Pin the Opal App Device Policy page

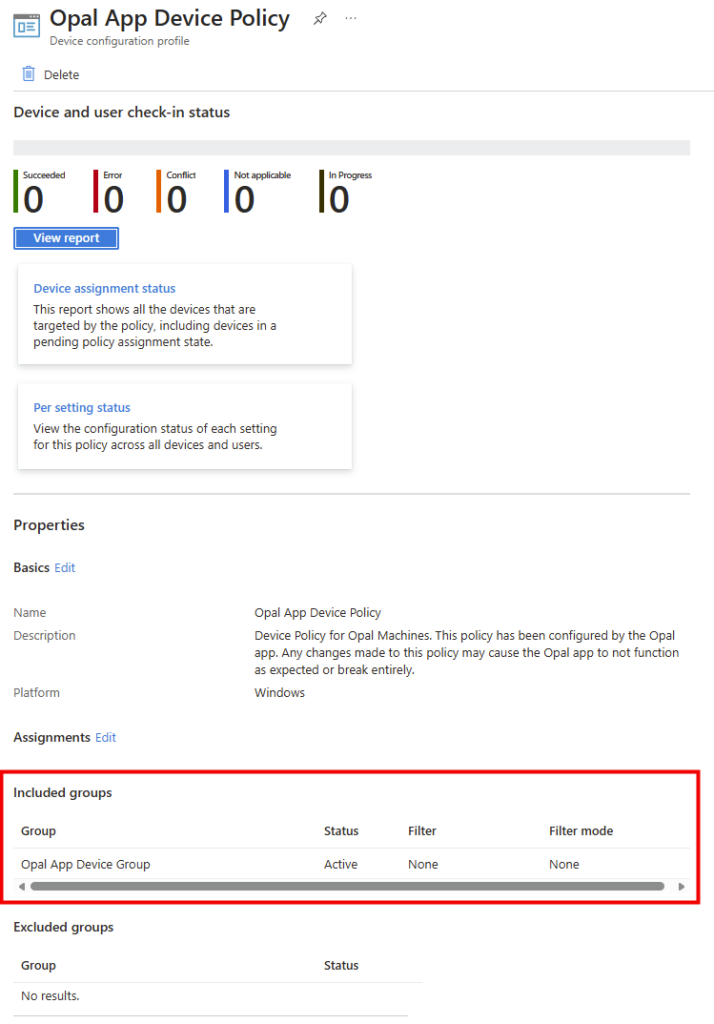coord(319,19)
